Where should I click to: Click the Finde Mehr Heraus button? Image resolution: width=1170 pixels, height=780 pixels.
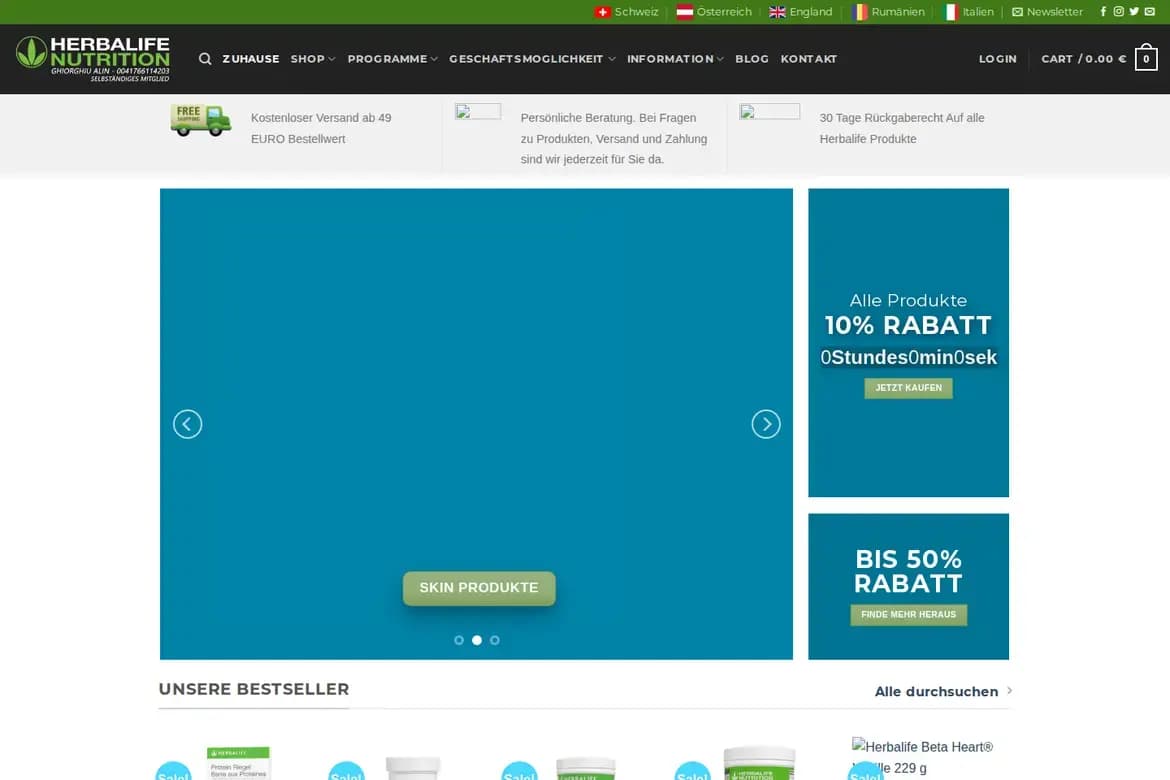[908, 615]
